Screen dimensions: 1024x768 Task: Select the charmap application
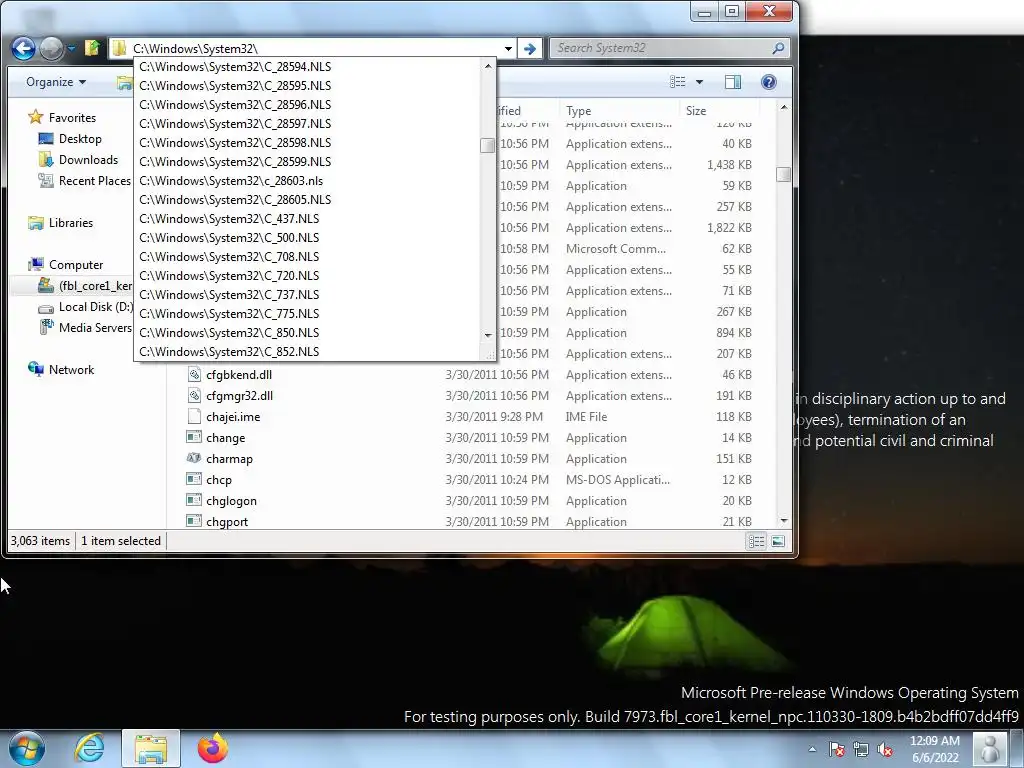point(229,458)
